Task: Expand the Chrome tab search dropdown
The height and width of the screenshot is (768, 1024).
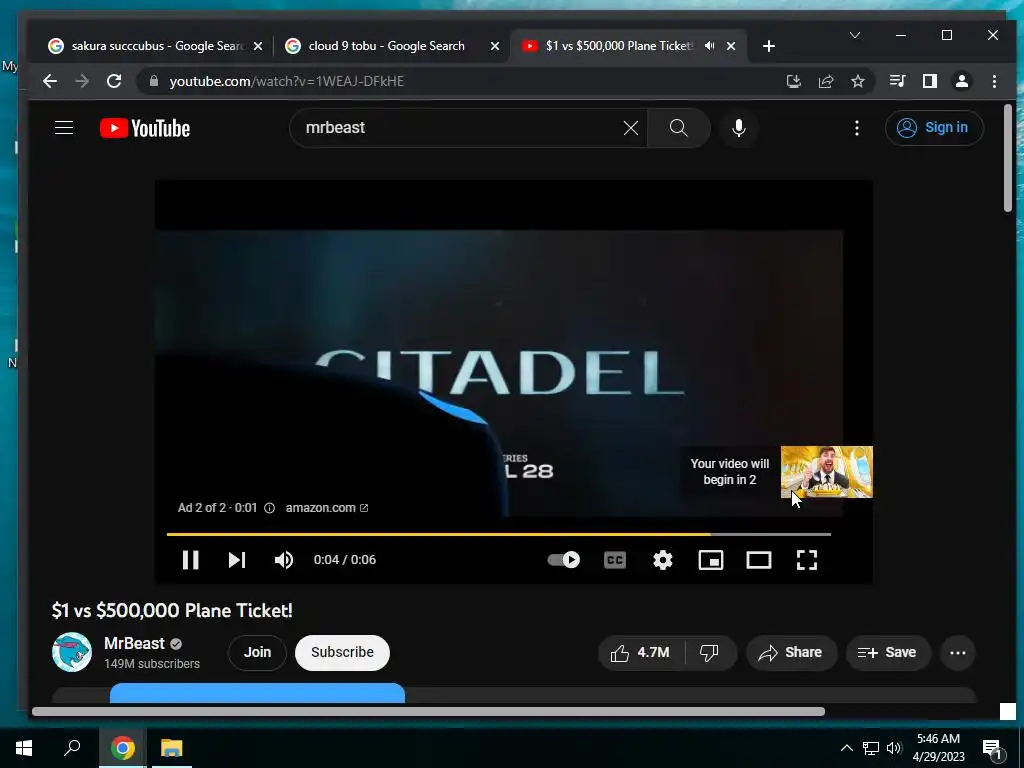Action: point(855,35)
